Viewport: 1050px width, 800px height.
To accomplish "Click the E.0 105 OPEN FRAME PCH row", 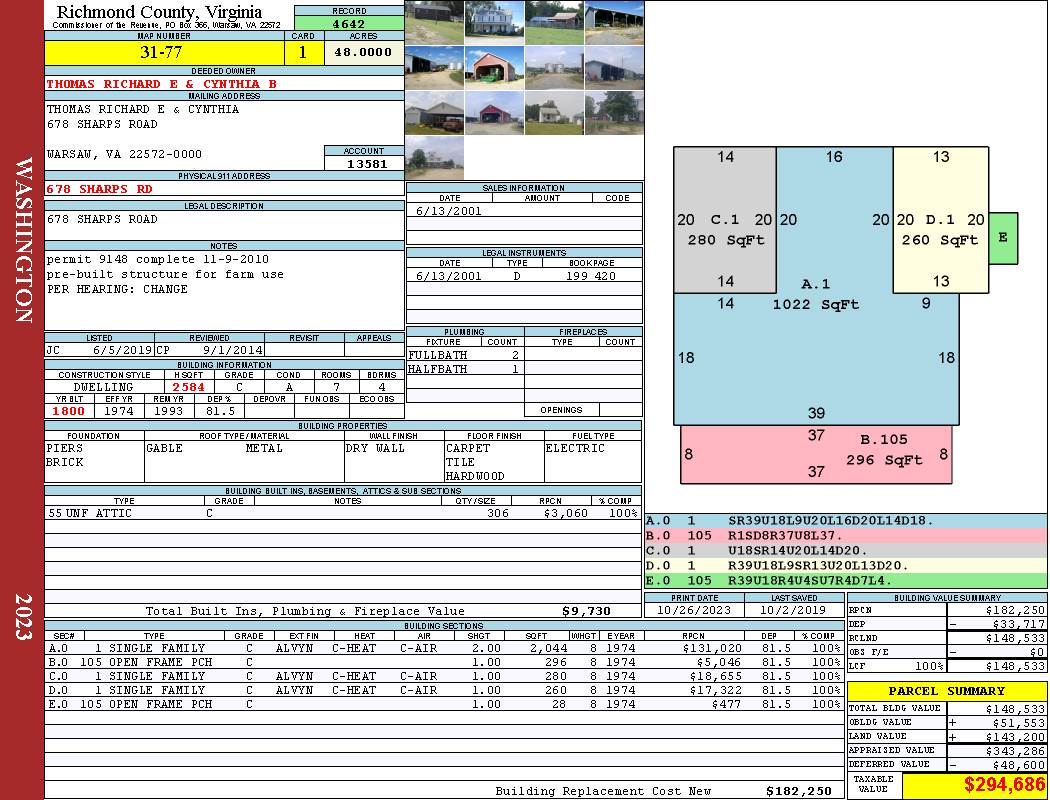I will tap(443, 704).
